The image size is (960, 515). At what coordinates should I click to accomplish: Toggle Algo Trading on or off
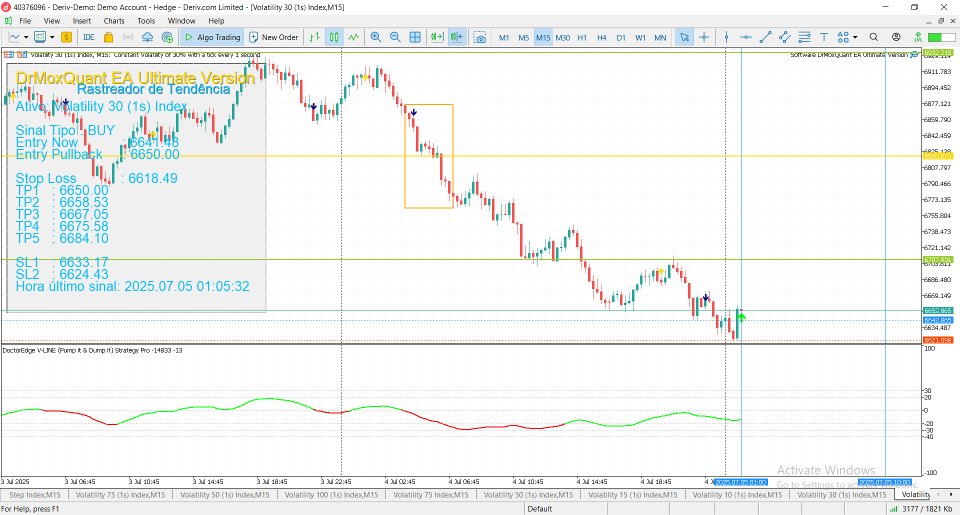coord(212,37)
